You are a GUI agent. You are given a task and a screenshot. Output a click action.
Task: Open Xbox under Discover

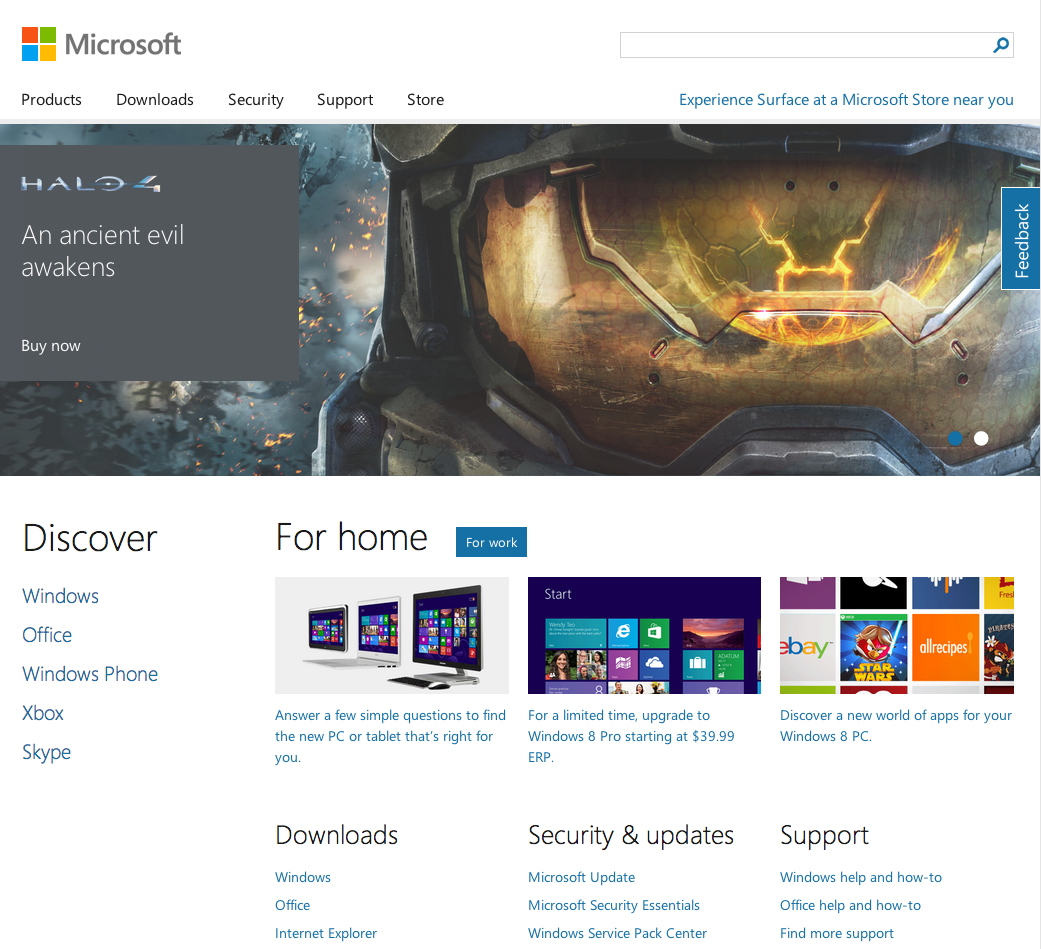click(42, 713)
